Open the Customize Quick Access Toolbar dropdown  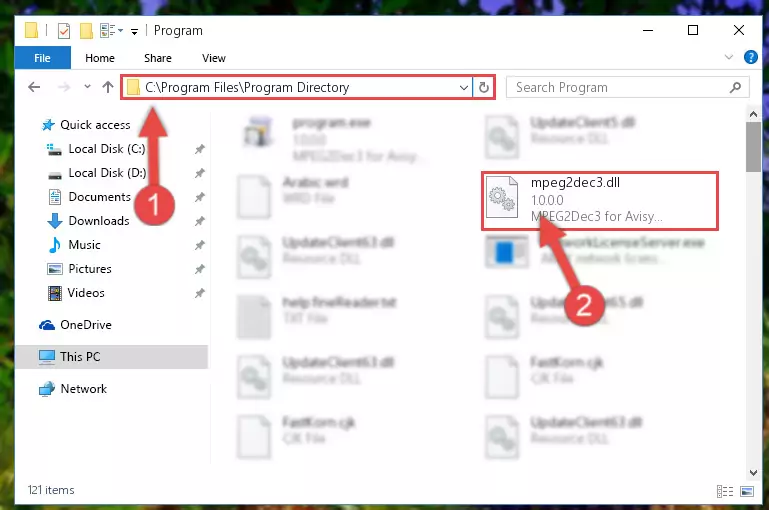point(134,32)
